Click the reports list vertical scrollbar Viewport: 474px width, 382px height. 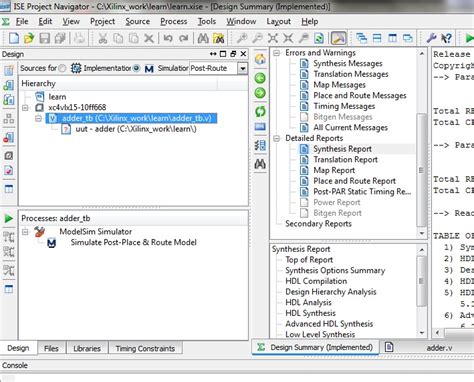coord(421,143)
